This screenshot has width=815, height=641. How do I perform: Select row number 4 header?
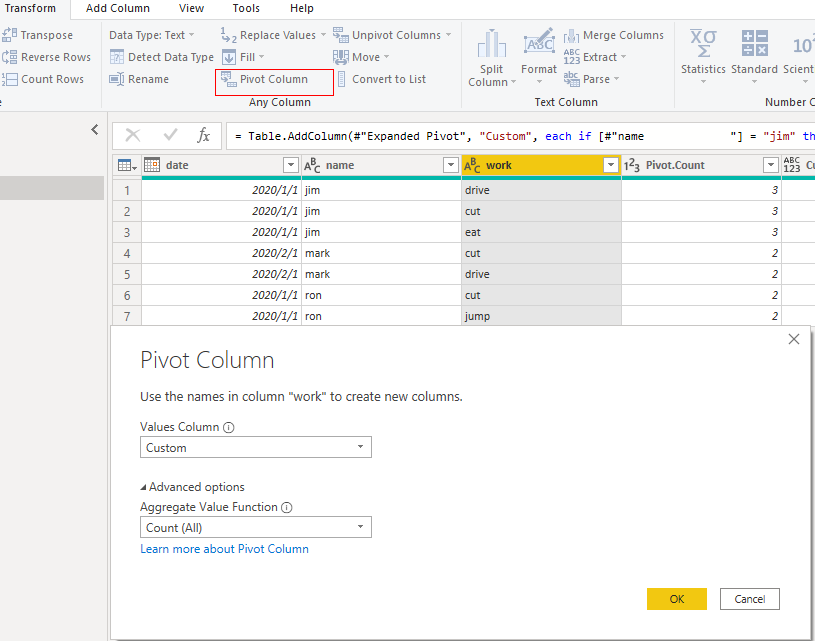click(x=127, y=254)
